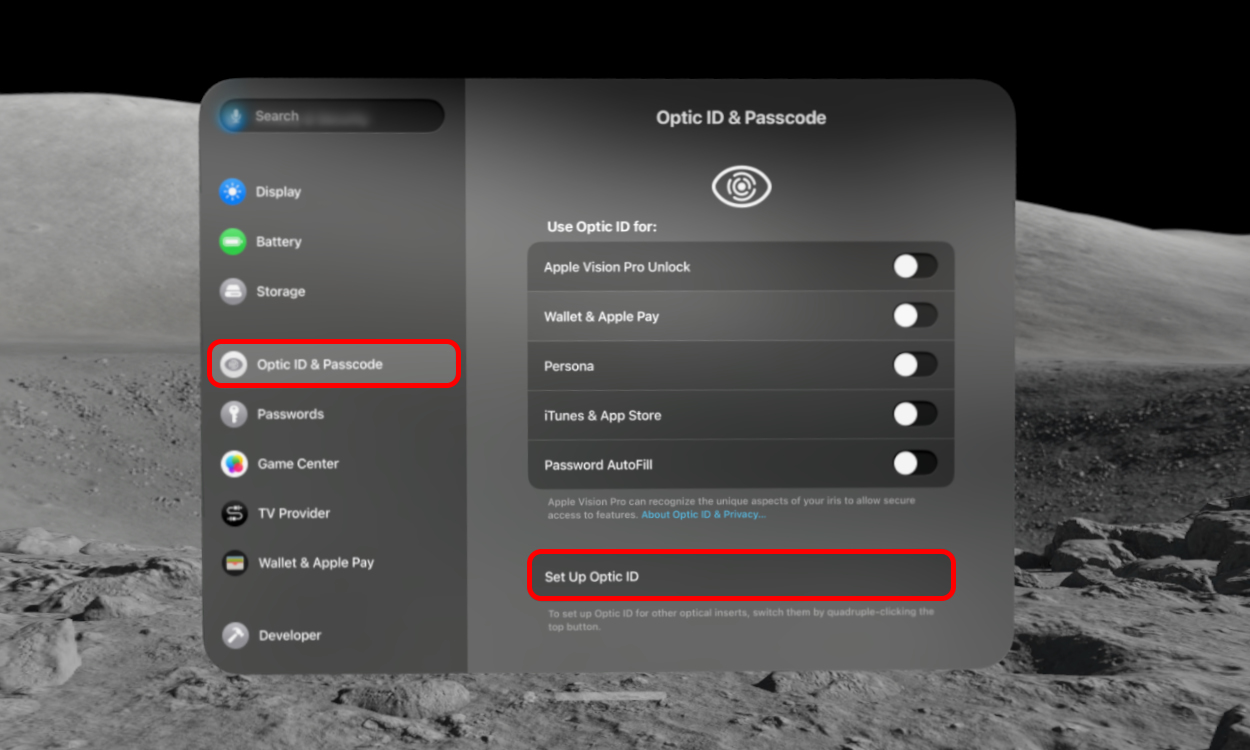1250x750 pixels.
Task: Open About Optic ID & Privacy link
Action: tap(703, 513)
